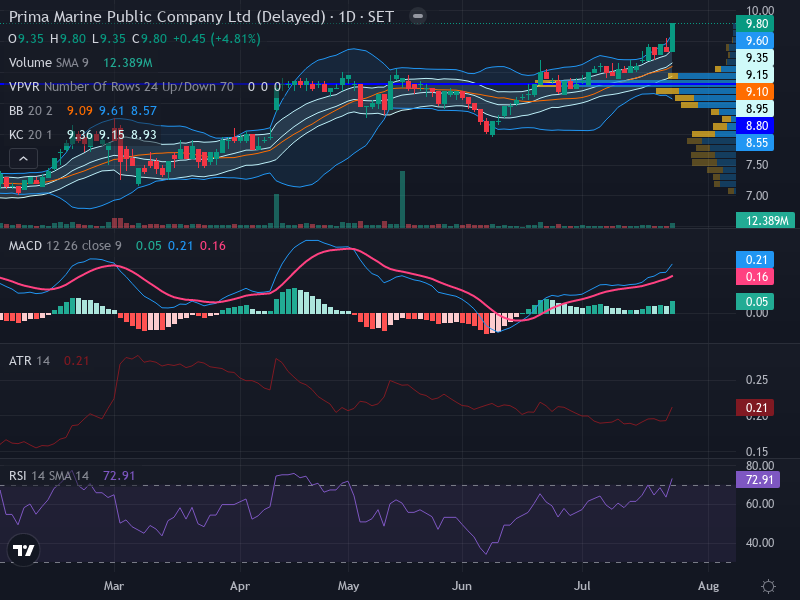Select the KC 20 1 indicator label
This screenshot has width=800, height=600.
31,135
